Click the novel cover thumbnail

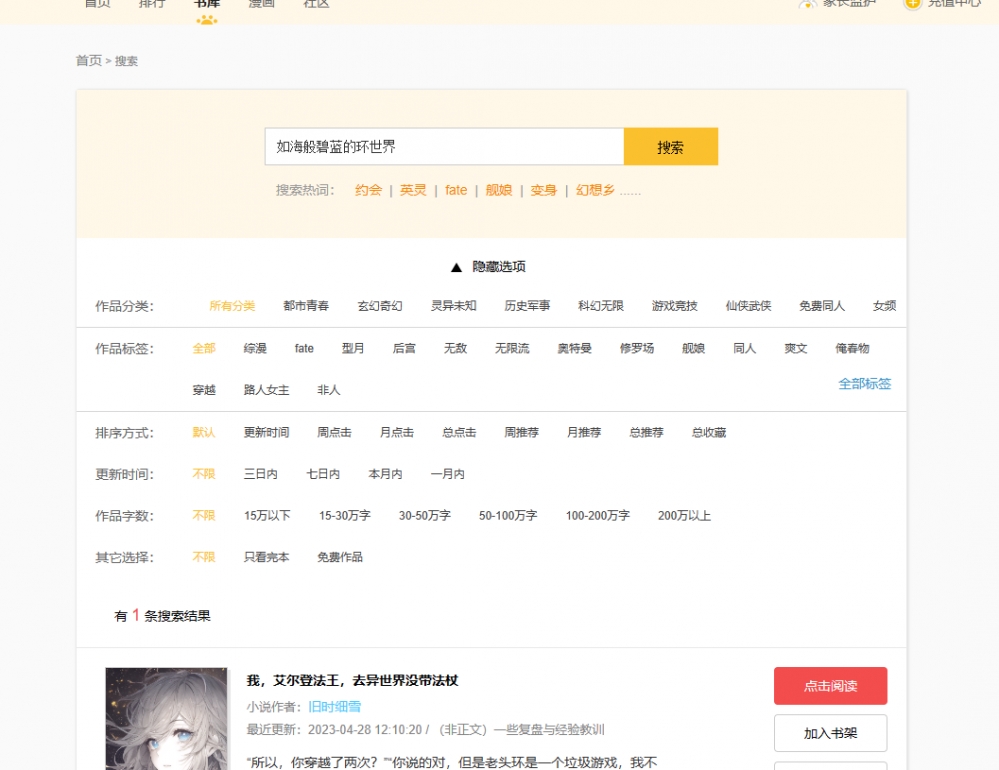pos(152,718)
